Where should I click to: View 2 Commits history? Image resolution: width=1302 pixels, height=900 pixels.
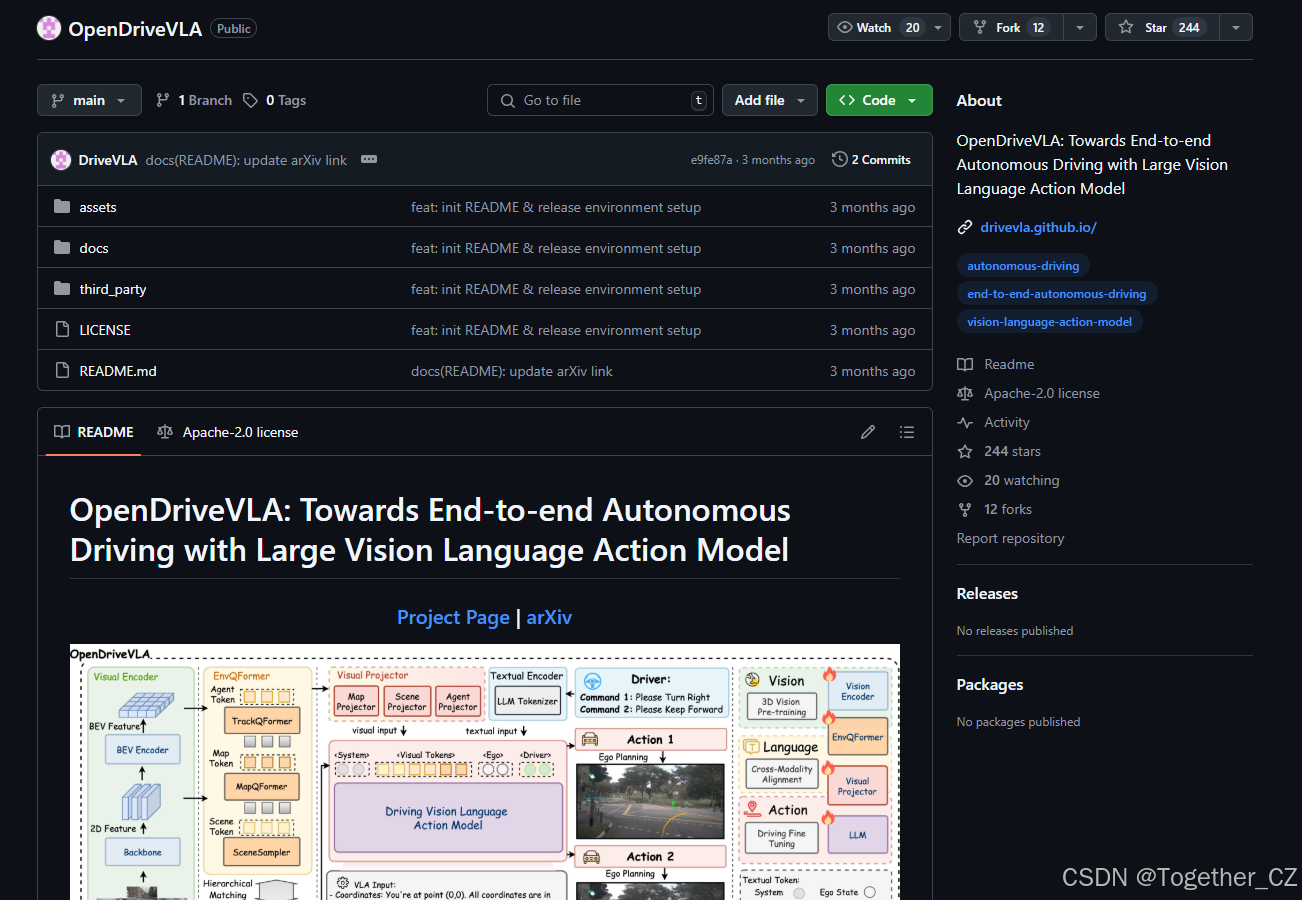coord(871,160)
